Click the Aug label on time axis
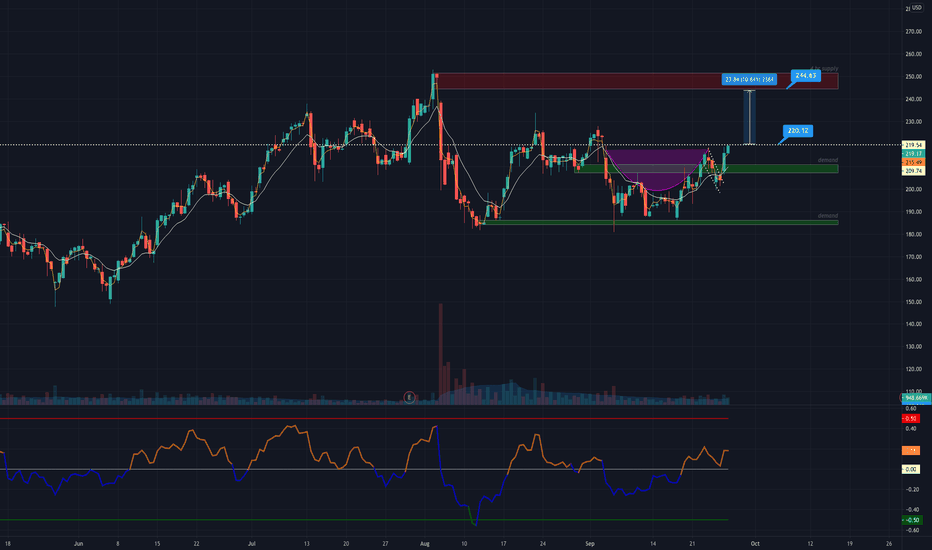 424,543
